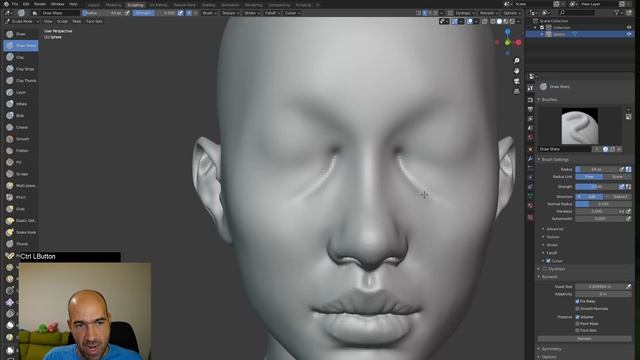Select the Scrape brush tool

tap(21, 174)
